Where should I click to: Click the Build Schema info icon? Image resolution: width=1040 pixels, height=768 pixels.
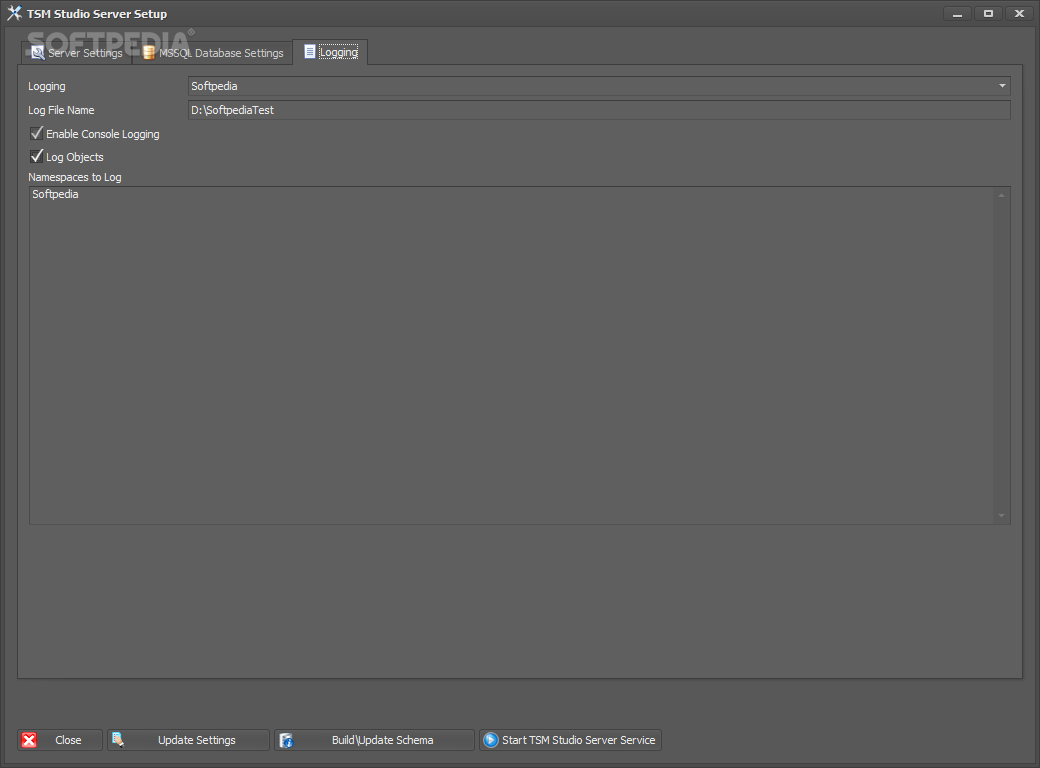pos(287,740)
